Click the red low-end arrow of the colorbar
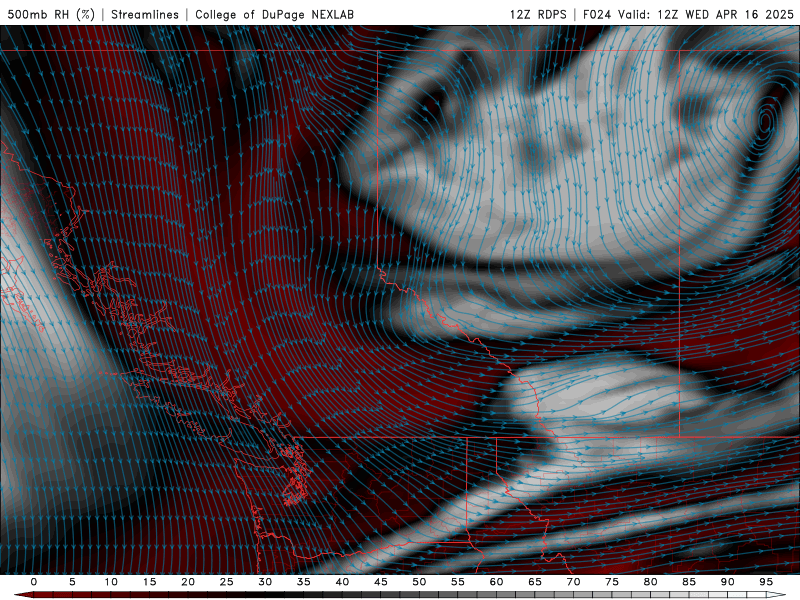 click(23, 595)
